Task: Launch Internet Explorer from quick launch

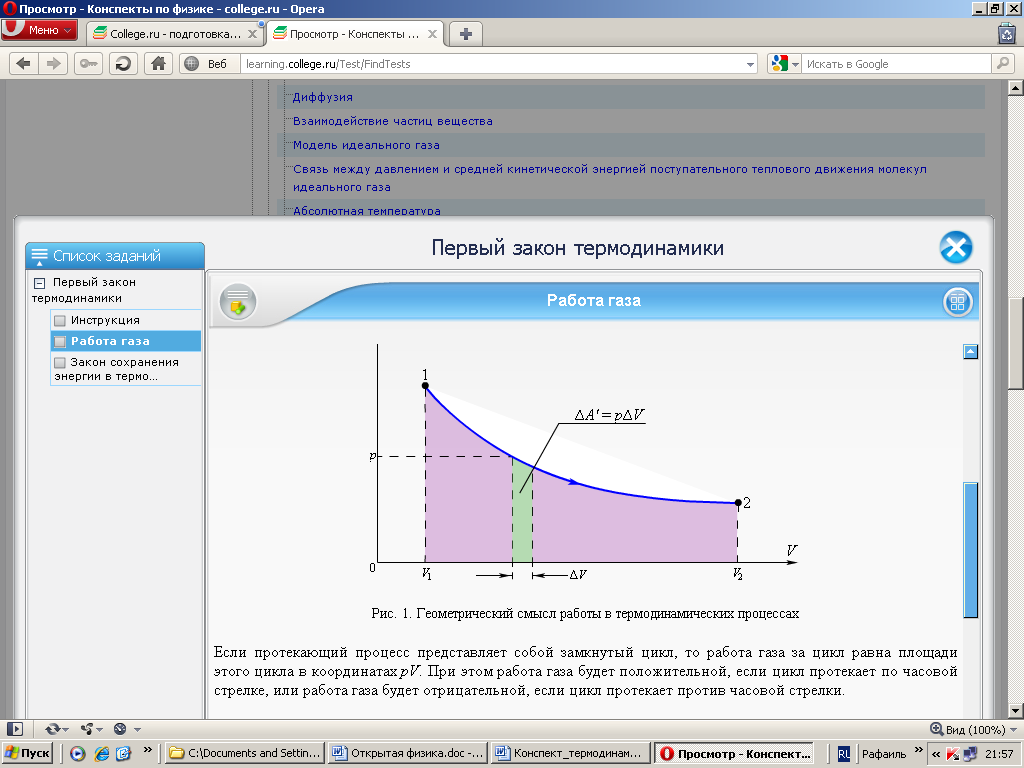Action: [101, 754]
